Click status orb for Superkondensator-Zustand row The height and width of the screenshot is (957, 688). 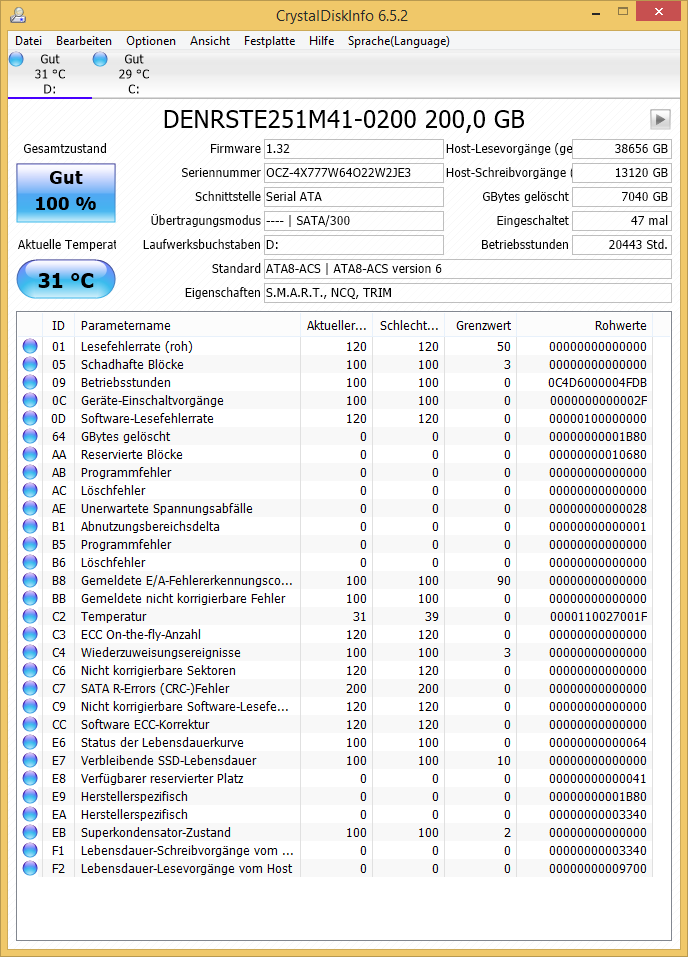point(30,832)
